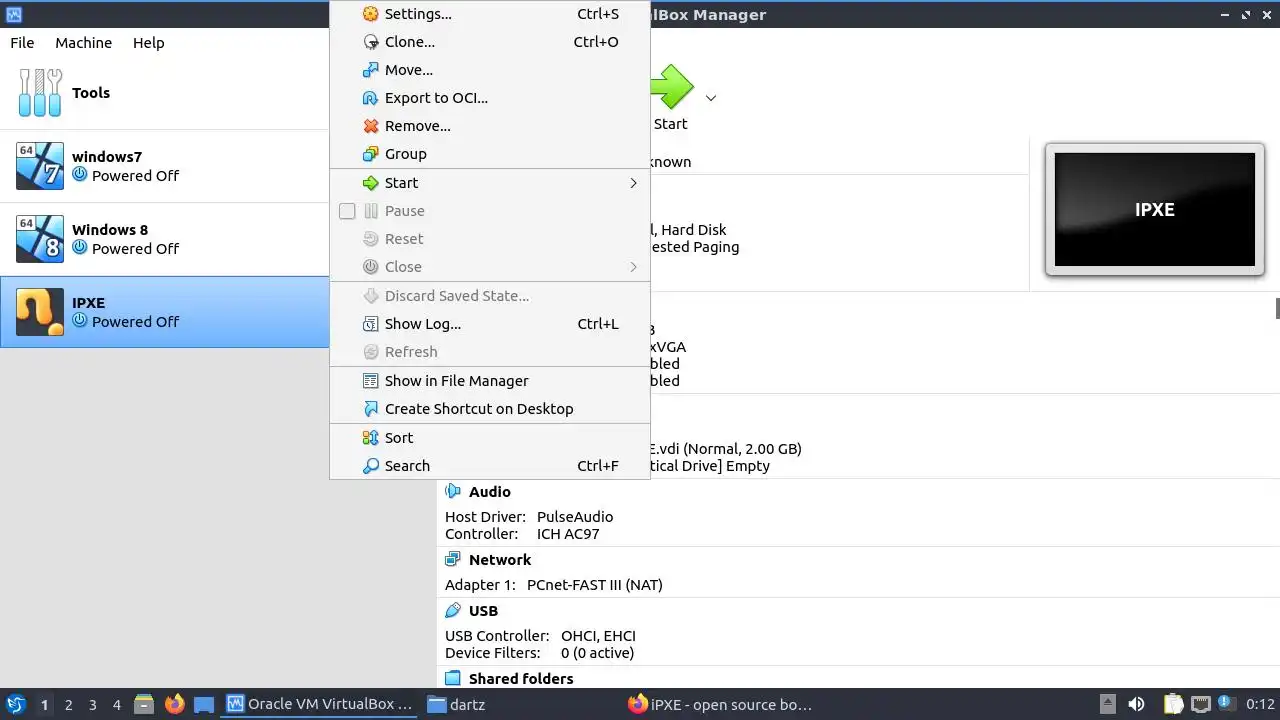Select Search in the context menu

[490, 466]
